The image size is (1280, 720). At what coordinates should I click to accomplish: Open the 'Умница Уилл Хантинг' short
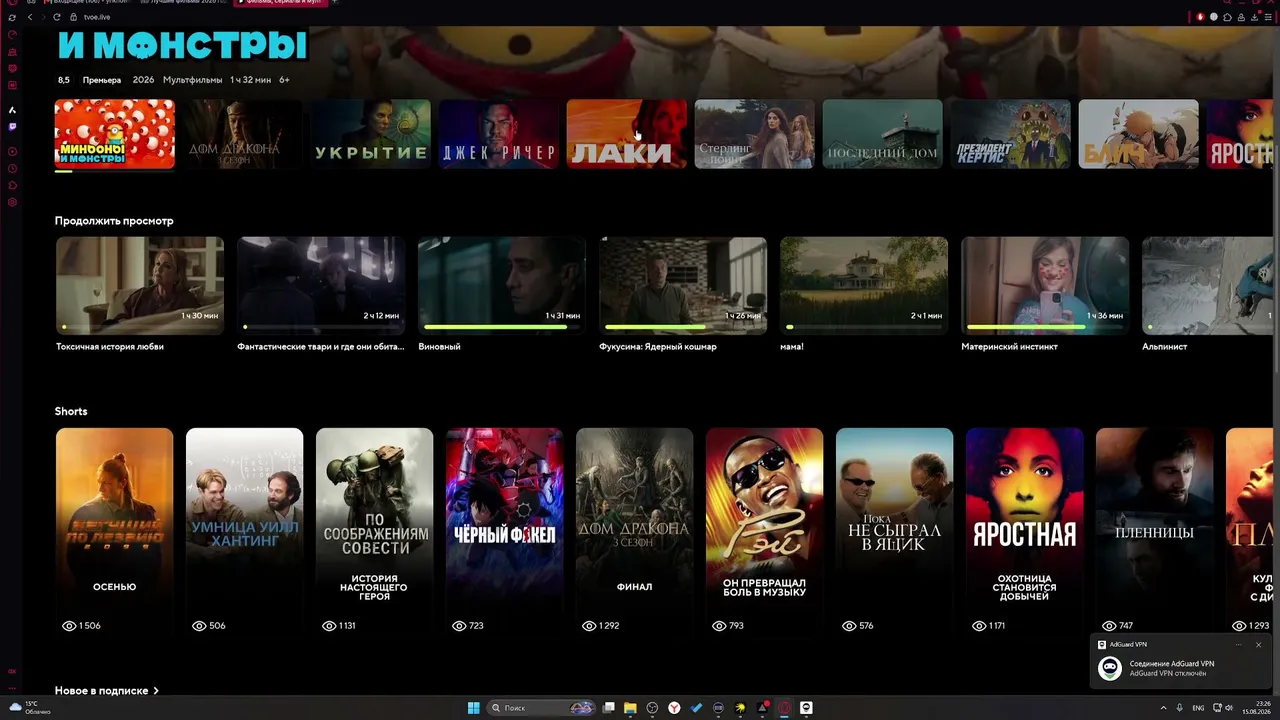tap(244, 533)
